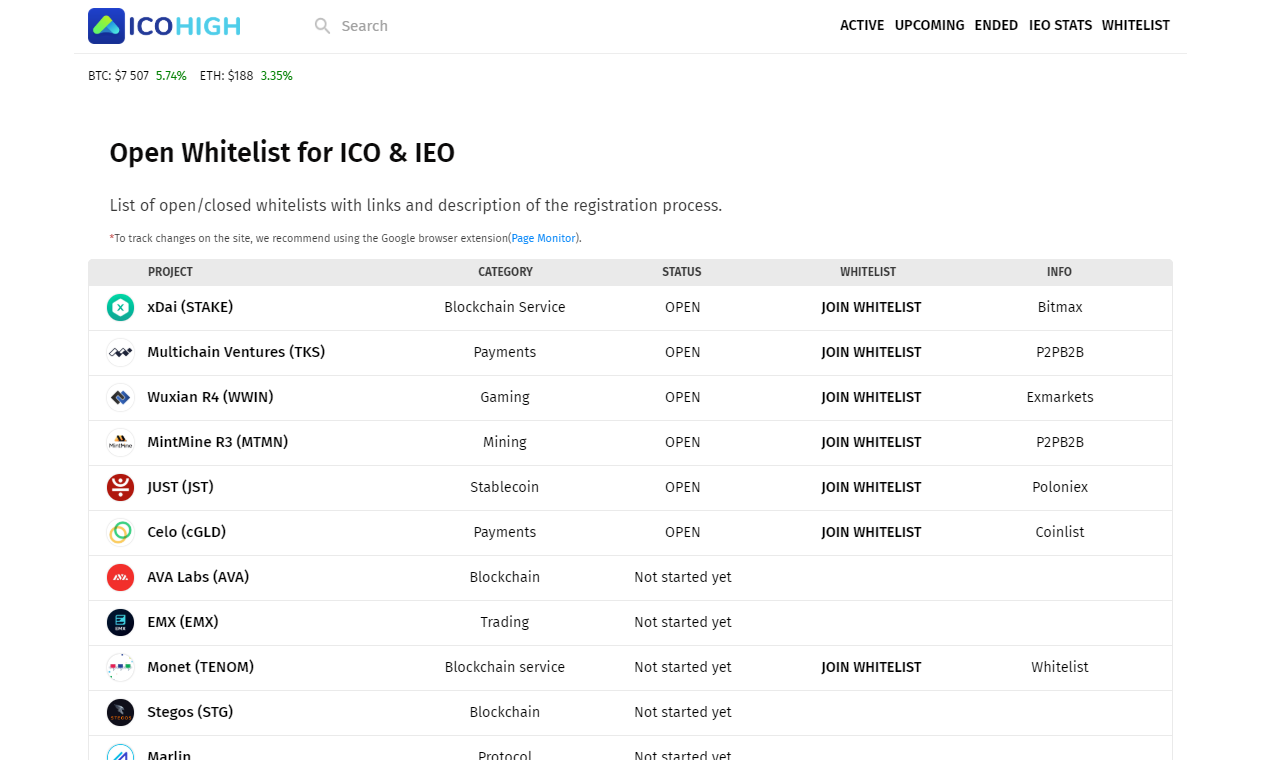Click P2PB2B in the MintMine R3 row
1270x760 pixels.
(1060, 443)
